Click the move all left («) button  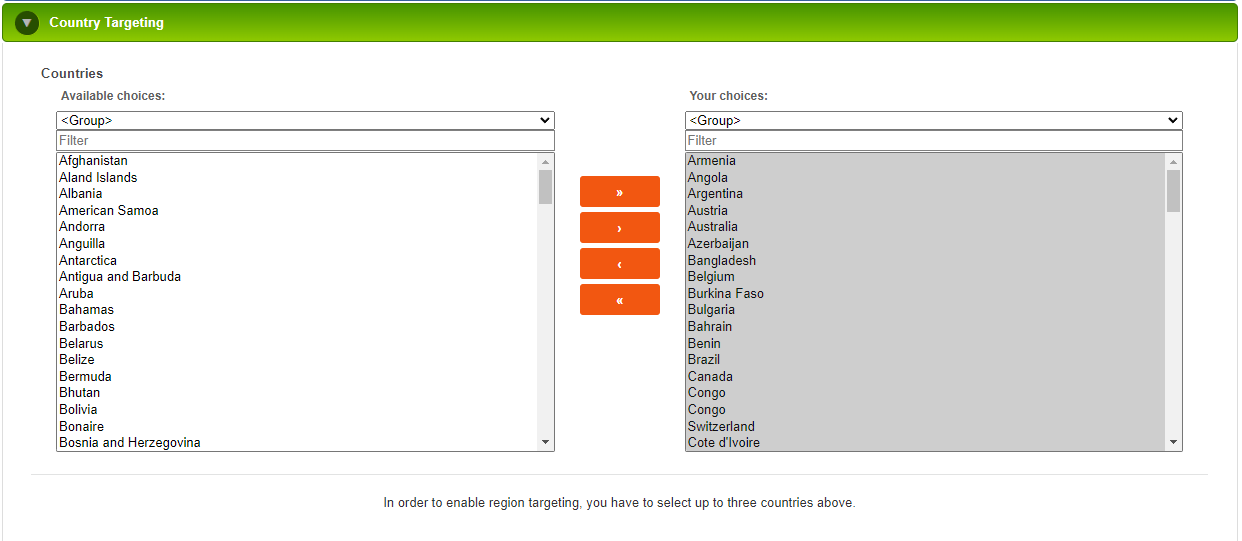pyautogui.click(x=620, y=300)
